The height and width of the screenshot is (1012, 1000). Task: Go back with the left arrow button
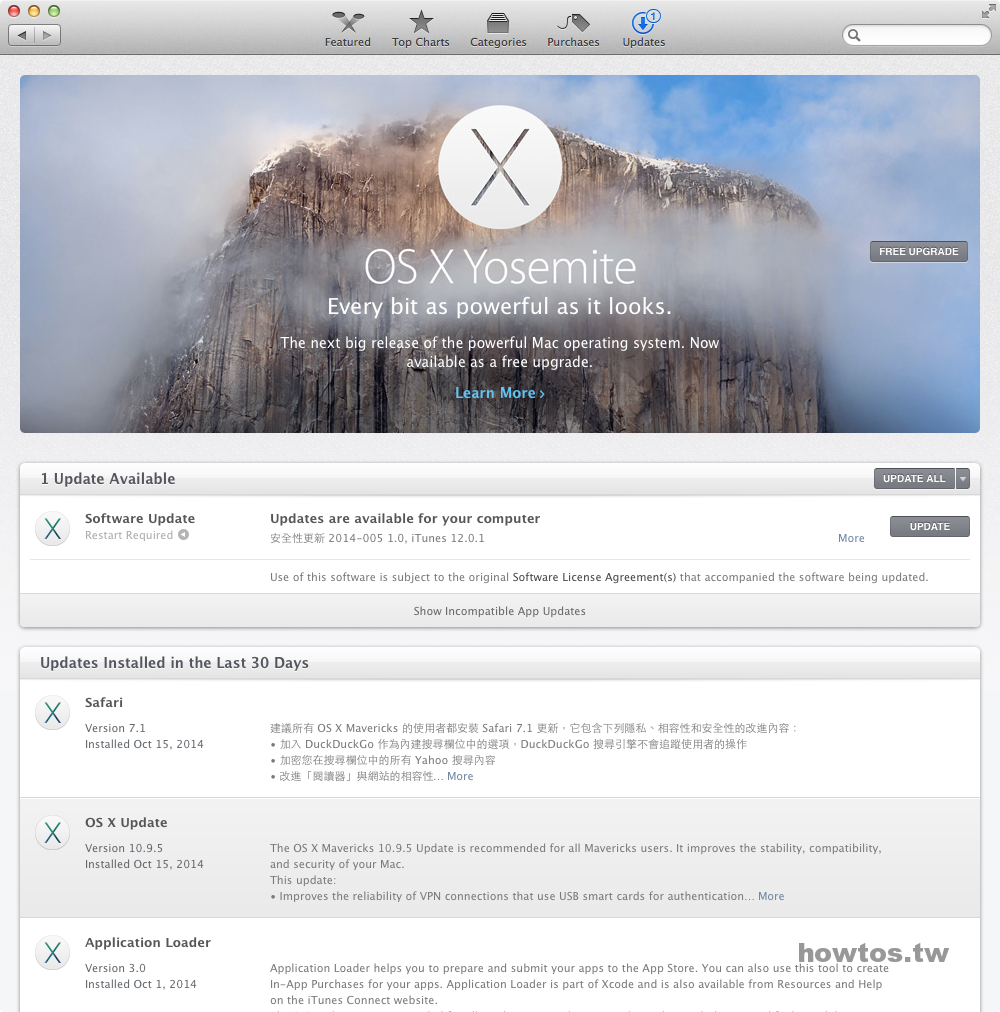point(22,35)
